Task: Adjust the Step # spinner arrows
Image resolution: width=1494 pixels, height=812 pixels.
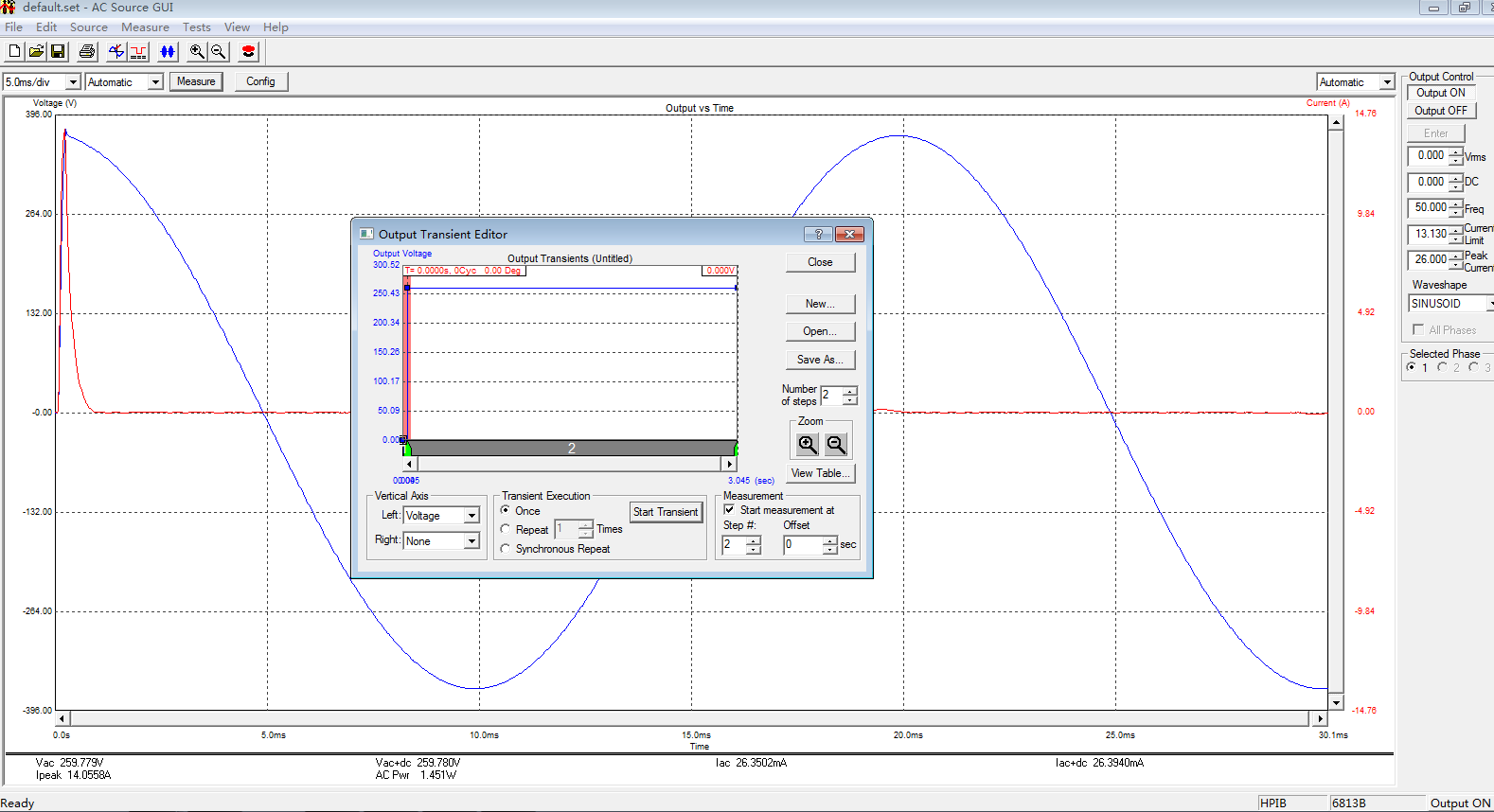Action: [754, 545]
